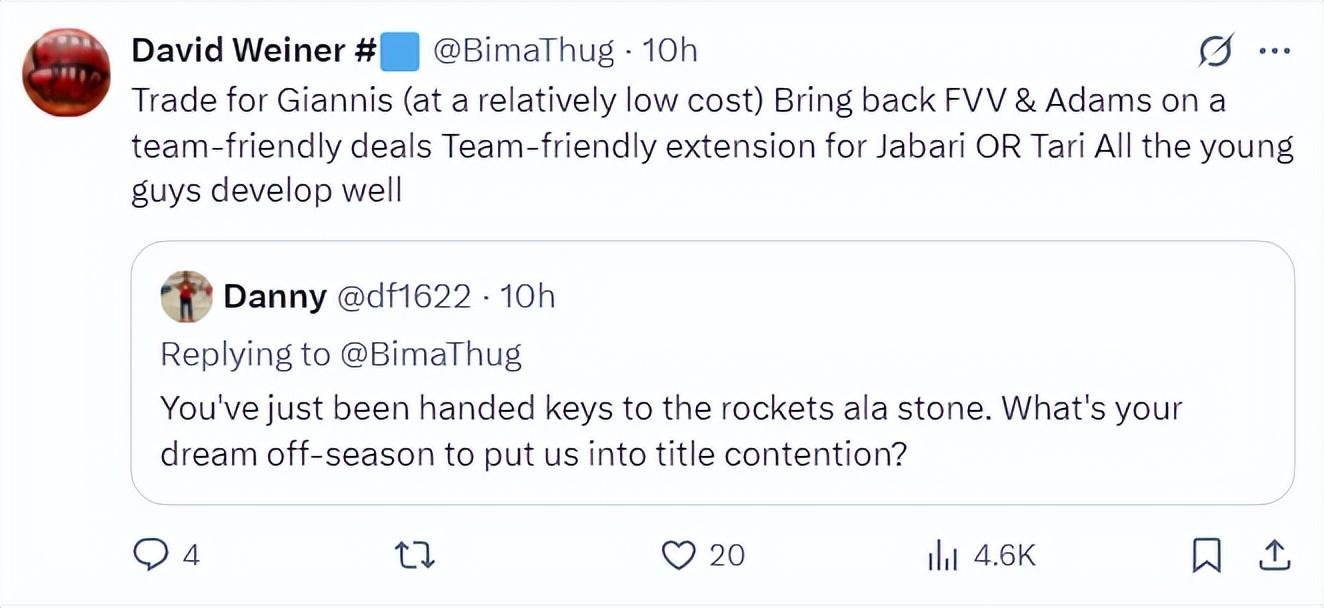Click the share upload-arrow icon
Image resolution: width=1324 pixels, height=608 pixels.
click(1275, 555)
